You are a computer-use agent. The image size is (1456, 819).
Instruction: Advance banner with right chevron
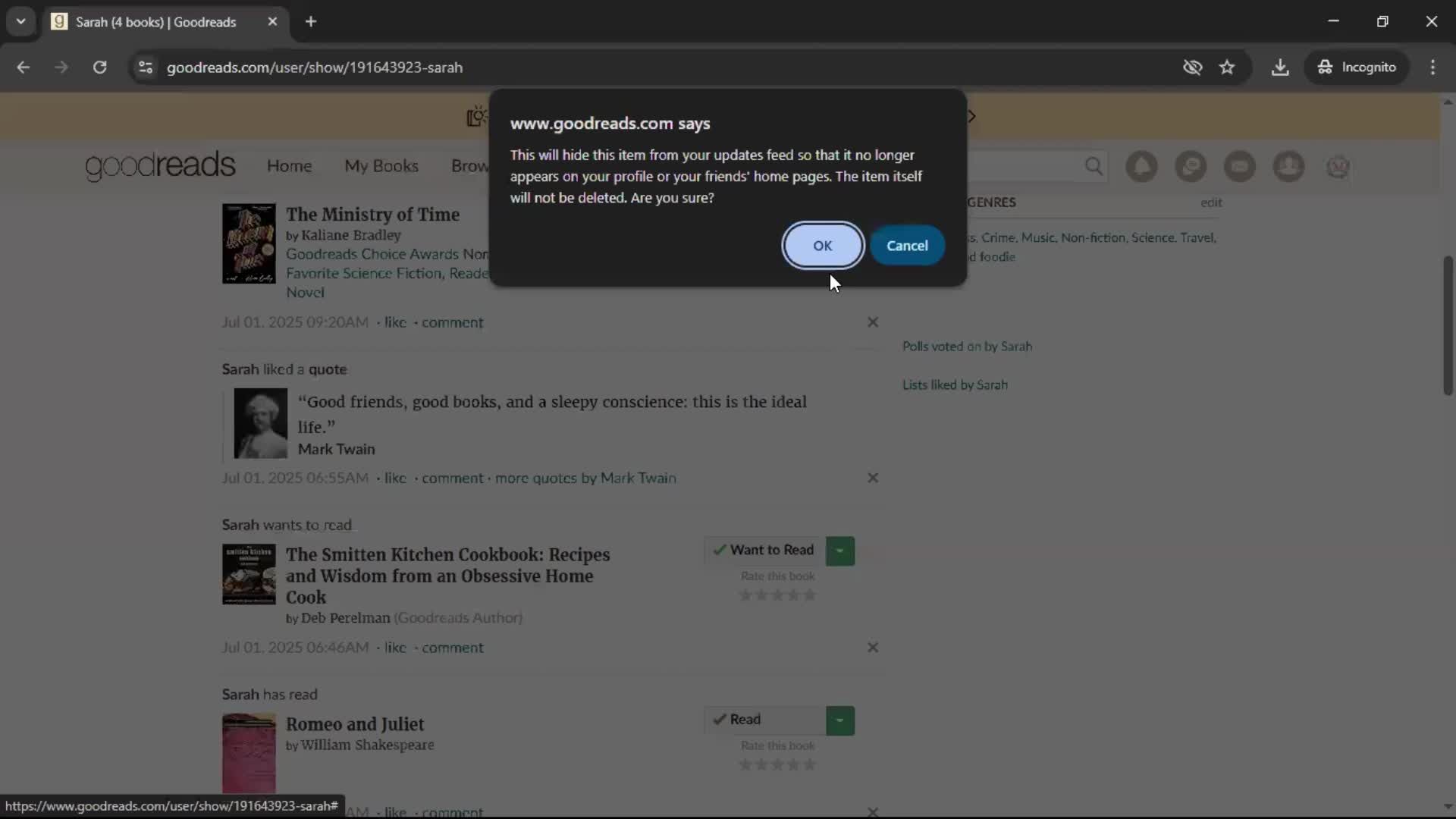click(971, 116)
